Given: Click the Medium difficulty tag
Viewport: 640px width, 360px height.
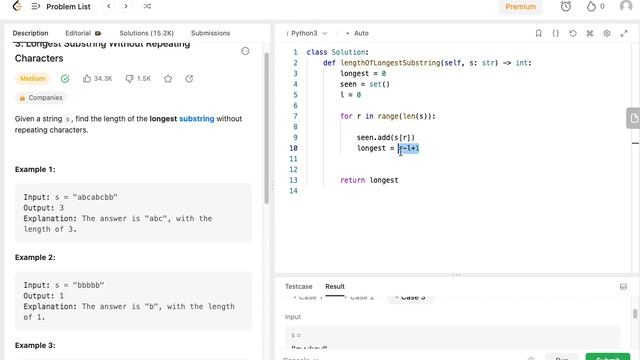Looking at the screenshot, I should point(32,78).
